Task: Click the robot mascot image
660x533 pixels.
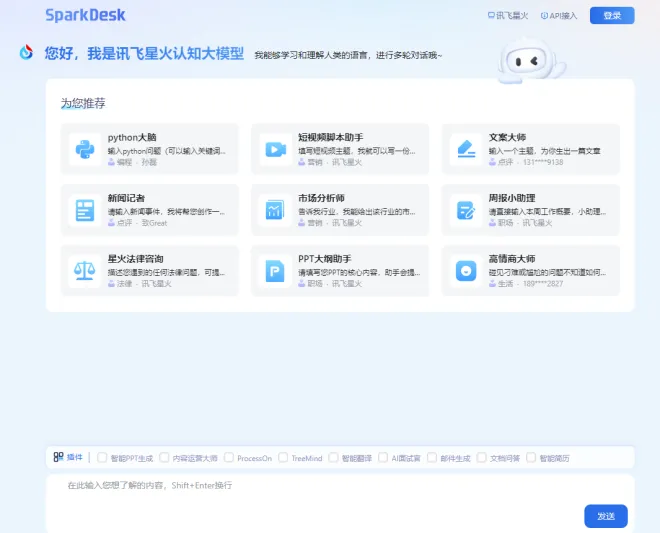Action: 531,61
